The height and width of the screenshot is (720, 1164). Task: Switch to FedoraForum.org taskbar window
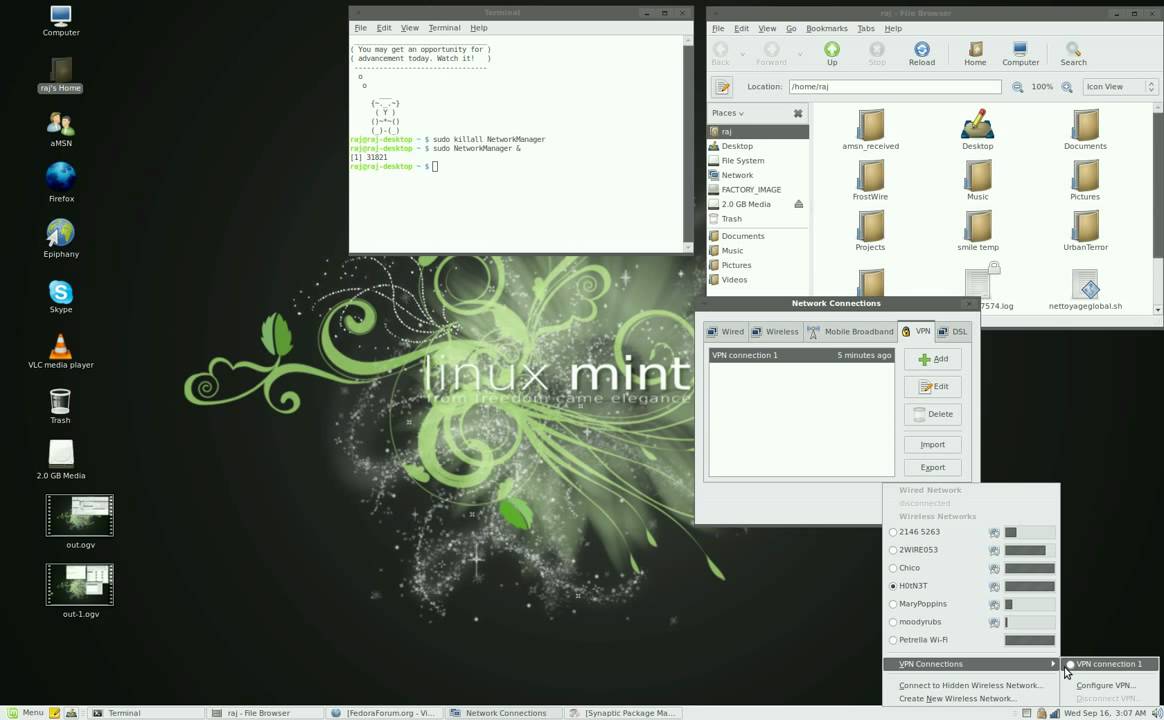tap(384, 713)
